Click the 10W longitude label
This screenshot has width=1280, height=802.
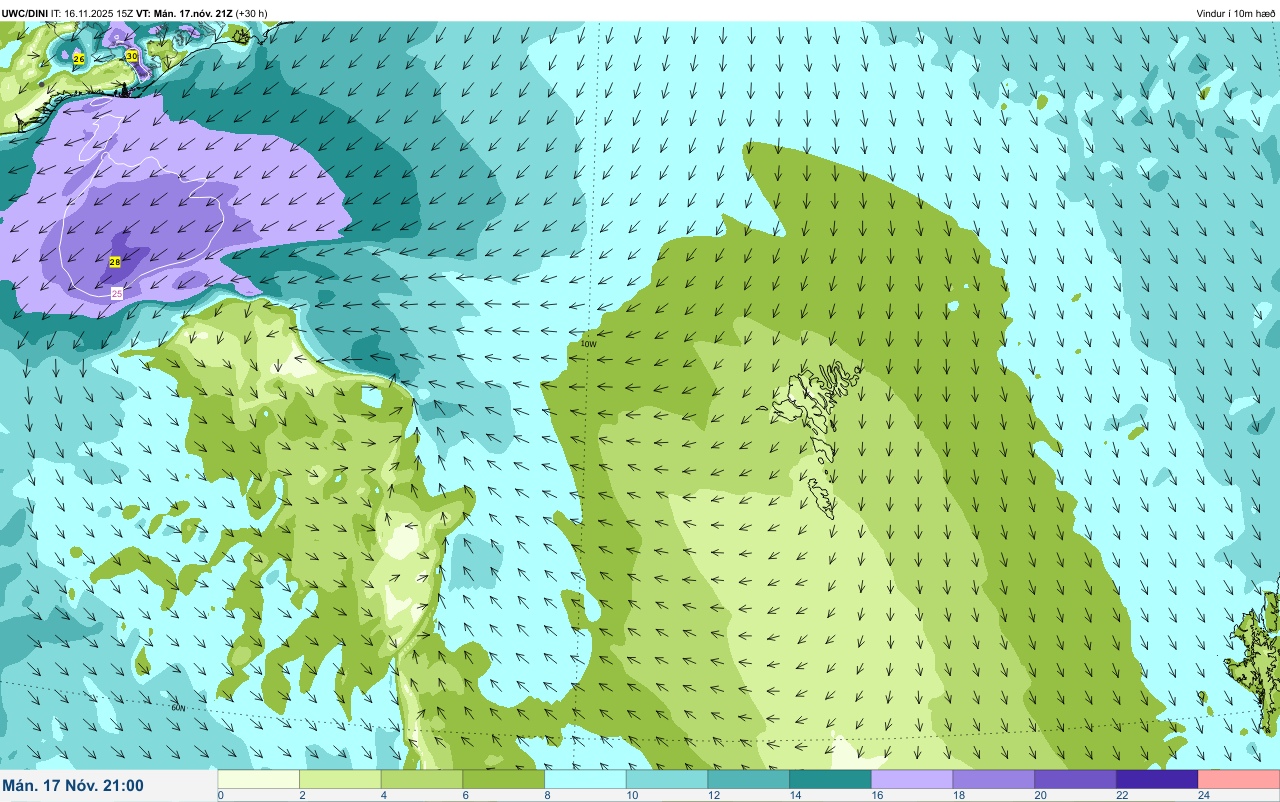click(588, 344)
